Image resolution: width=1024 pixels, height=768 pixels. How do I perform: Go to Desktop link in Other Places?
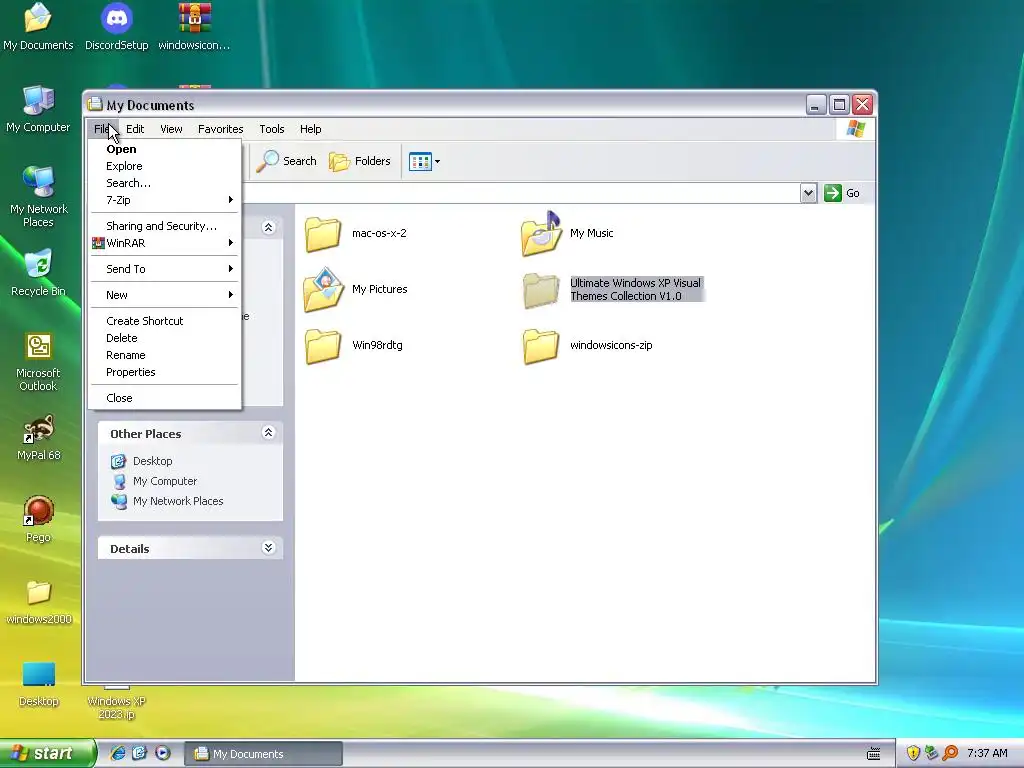152,461
